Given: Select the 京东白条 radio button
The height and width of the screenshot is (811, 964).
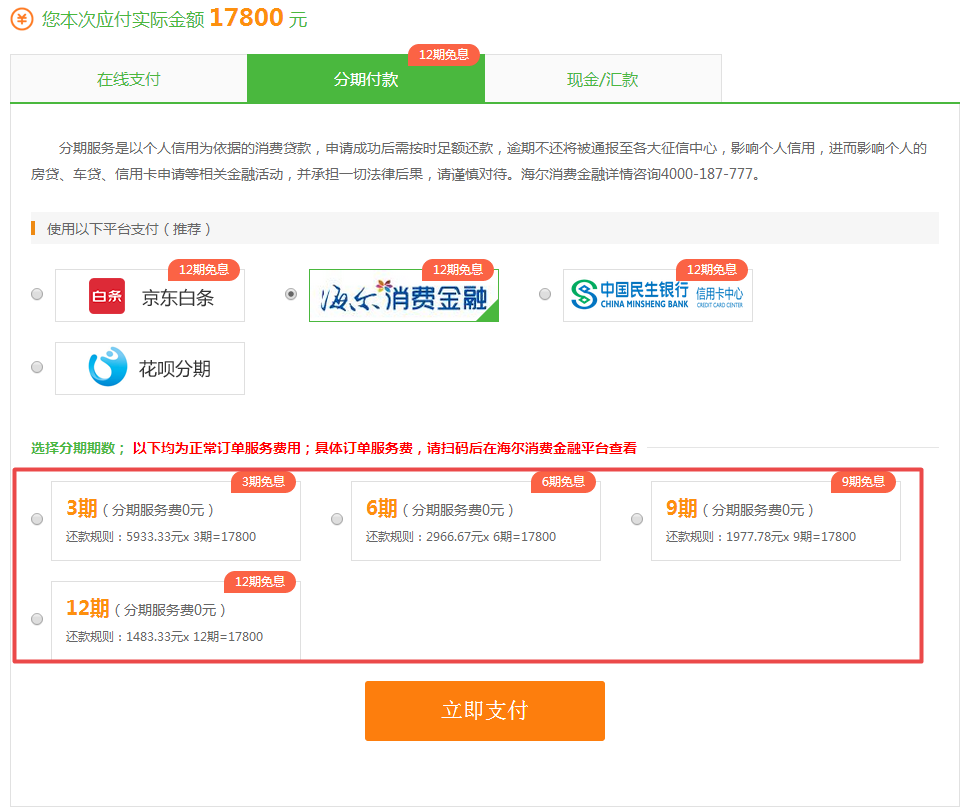Looking at the screenshot, I should 37,294.
